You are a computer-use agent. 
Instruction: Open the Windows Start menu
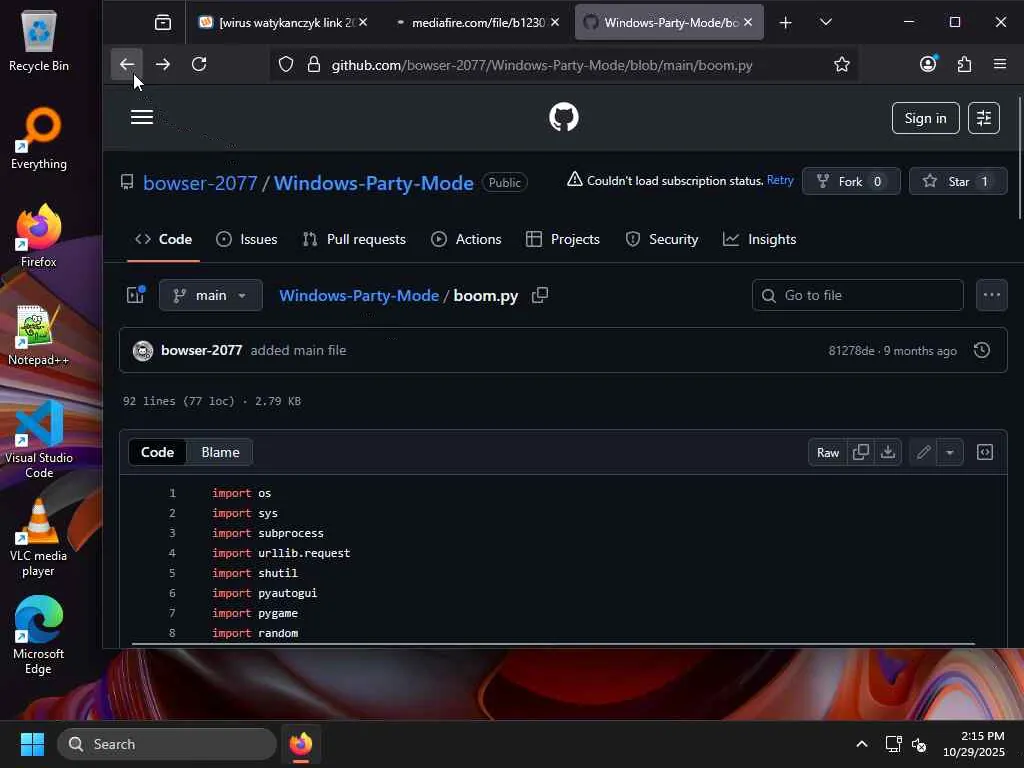[32, 744]
